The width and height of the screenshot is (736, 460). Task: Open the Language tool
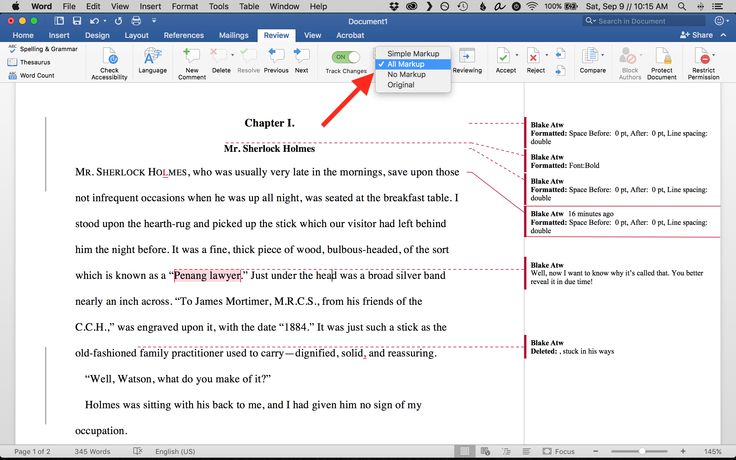153,60
